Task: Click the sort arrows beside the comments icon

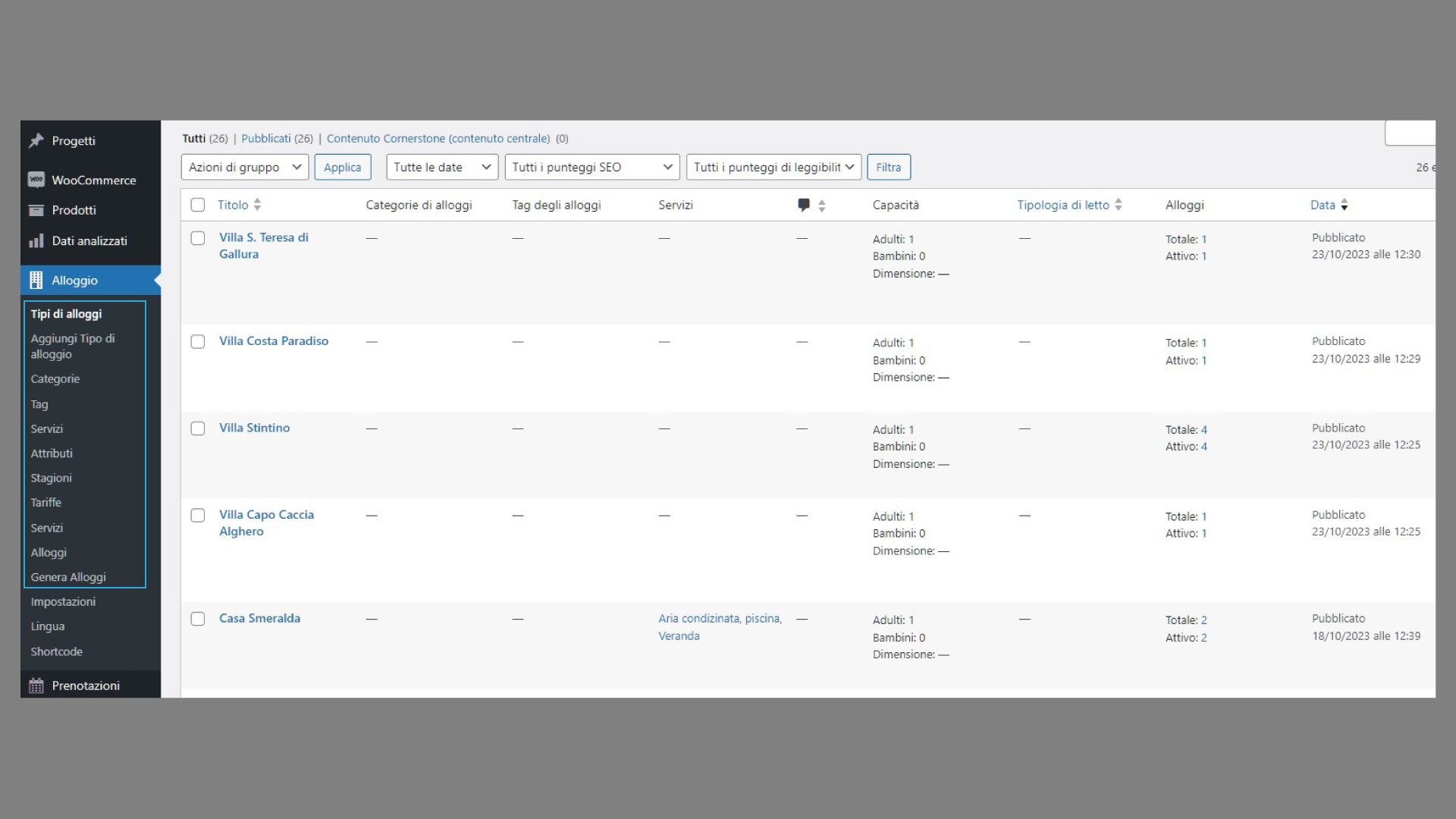Action: click(822, 206)
